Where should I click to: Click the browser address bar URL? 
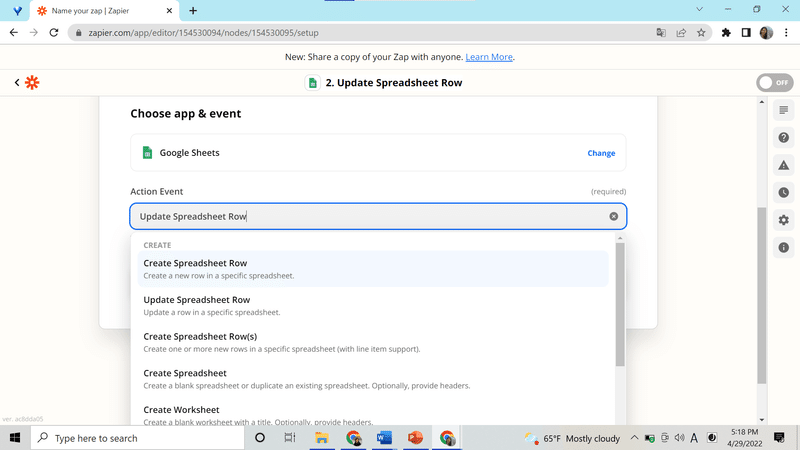204,33
